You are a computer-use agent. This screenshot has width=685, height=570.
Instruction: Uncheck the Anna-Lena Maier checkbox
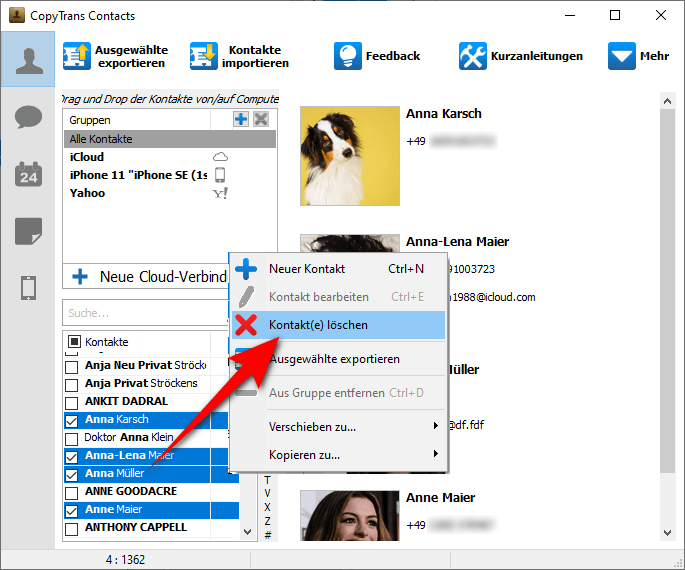71,457
